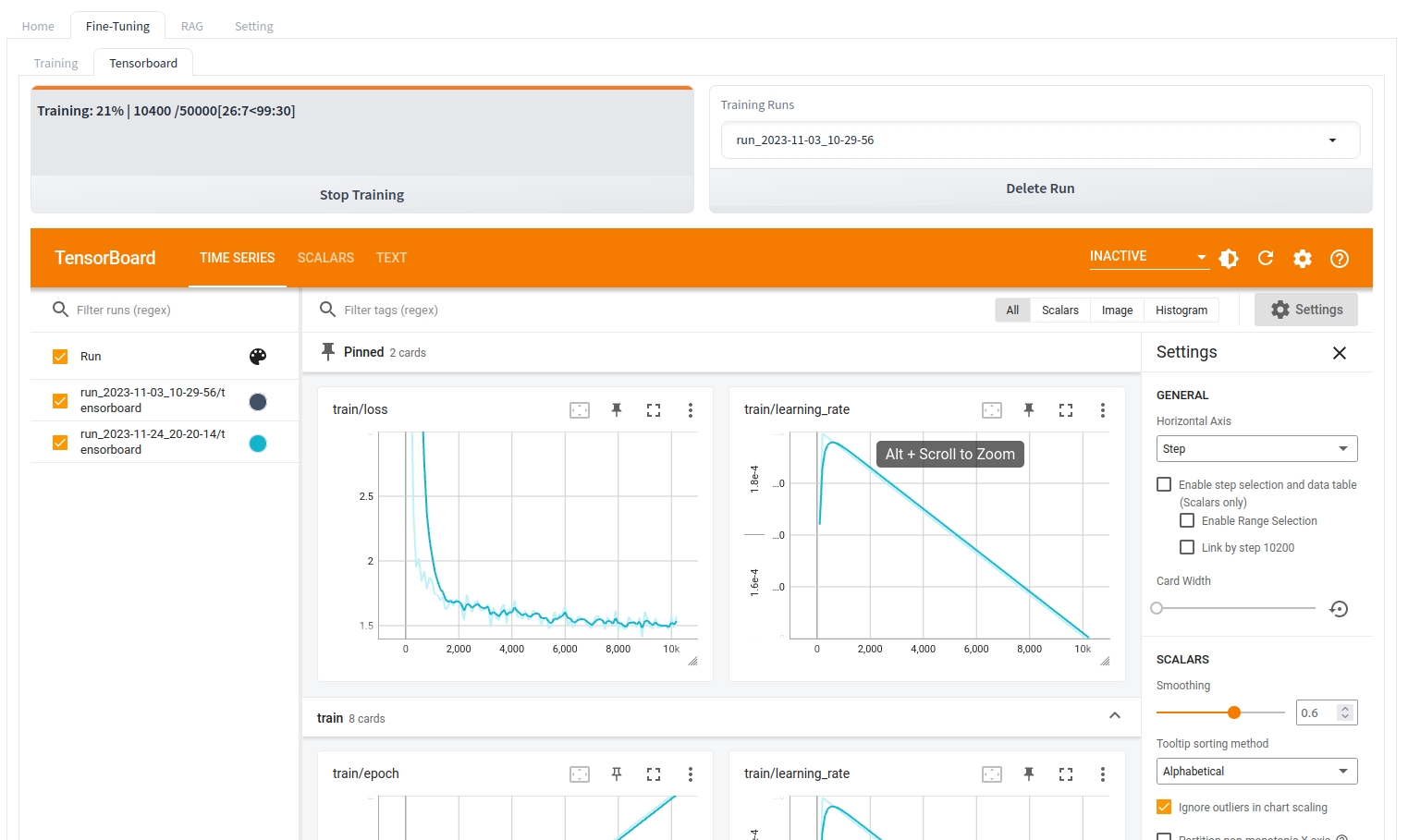Toggle the light/dark theme icon
The height and width of the screenshot is (840, 1408).
pyautogui.click(x=1229, y=259)
